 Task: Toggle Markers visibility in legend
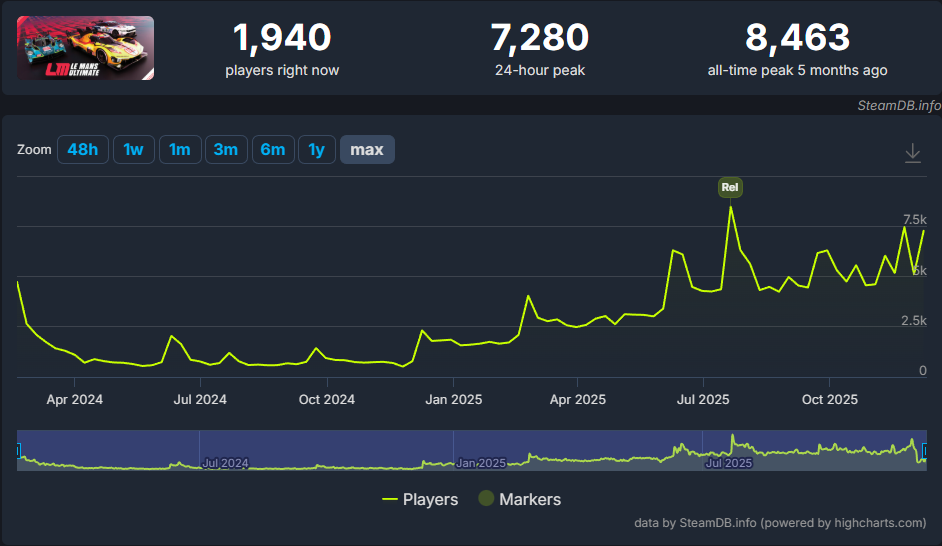[x=519, y=499]
